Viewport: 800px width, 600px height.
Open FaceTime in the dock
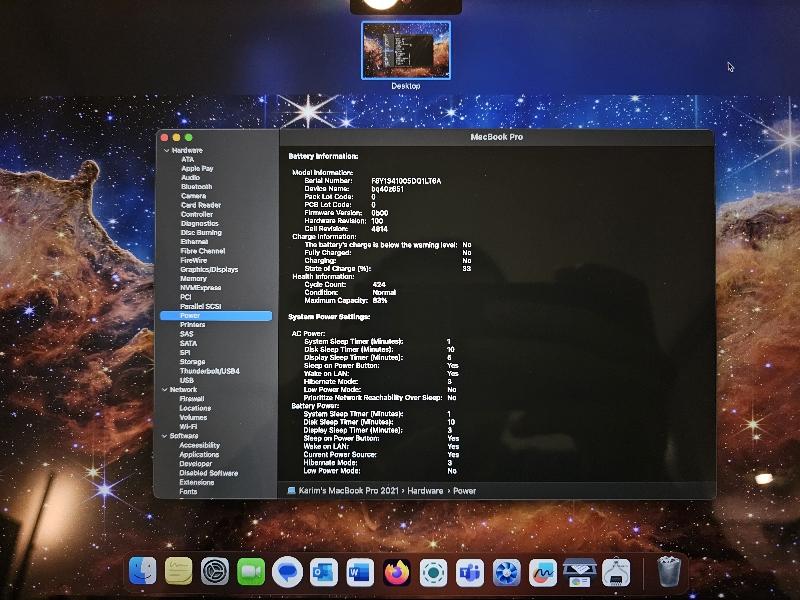tap(251, 572)
